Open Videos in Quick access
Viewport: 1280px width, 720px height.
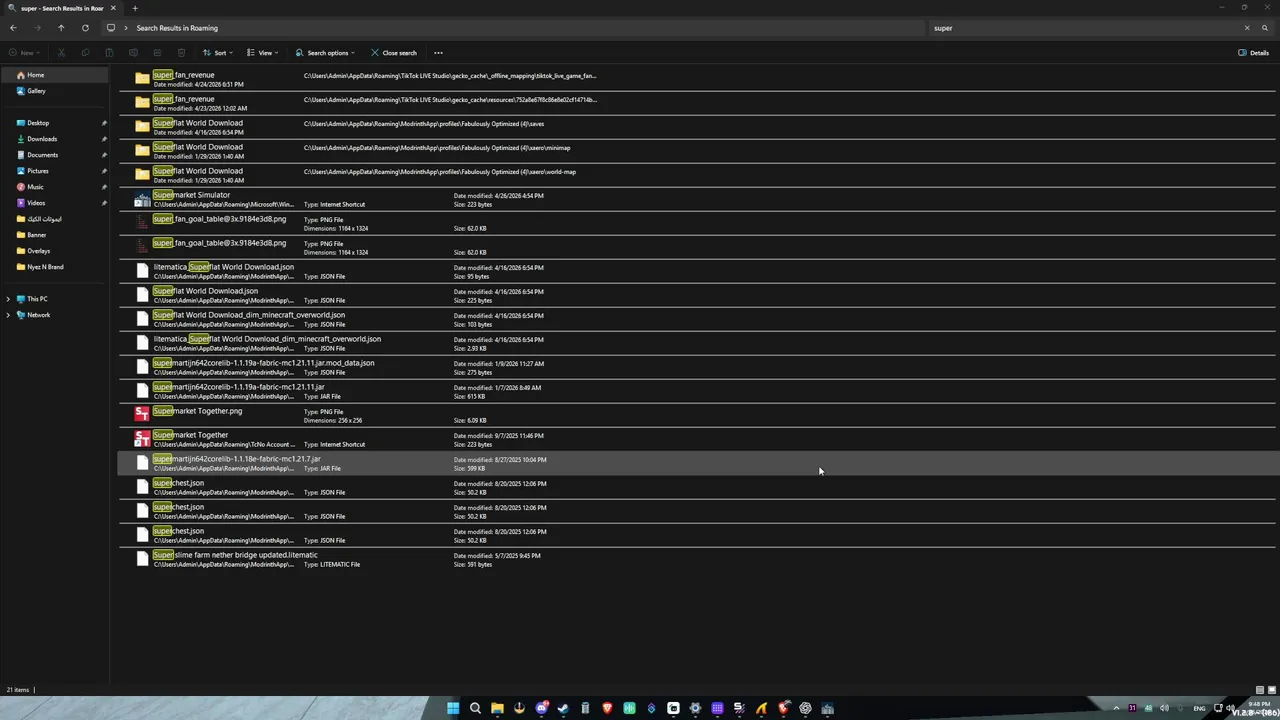[36, 203]
